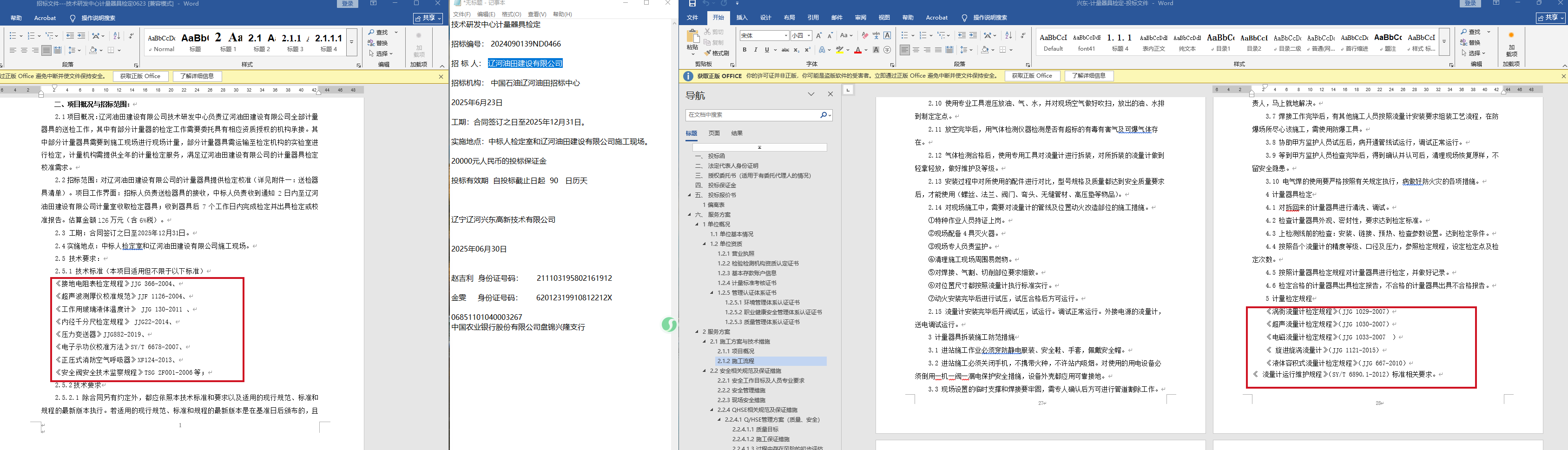Click 了解详细信息 button in 投标文件 Word
The width and height of the screenshot is (1568, 450).
pyautogui.click(x=1089, y=76)
